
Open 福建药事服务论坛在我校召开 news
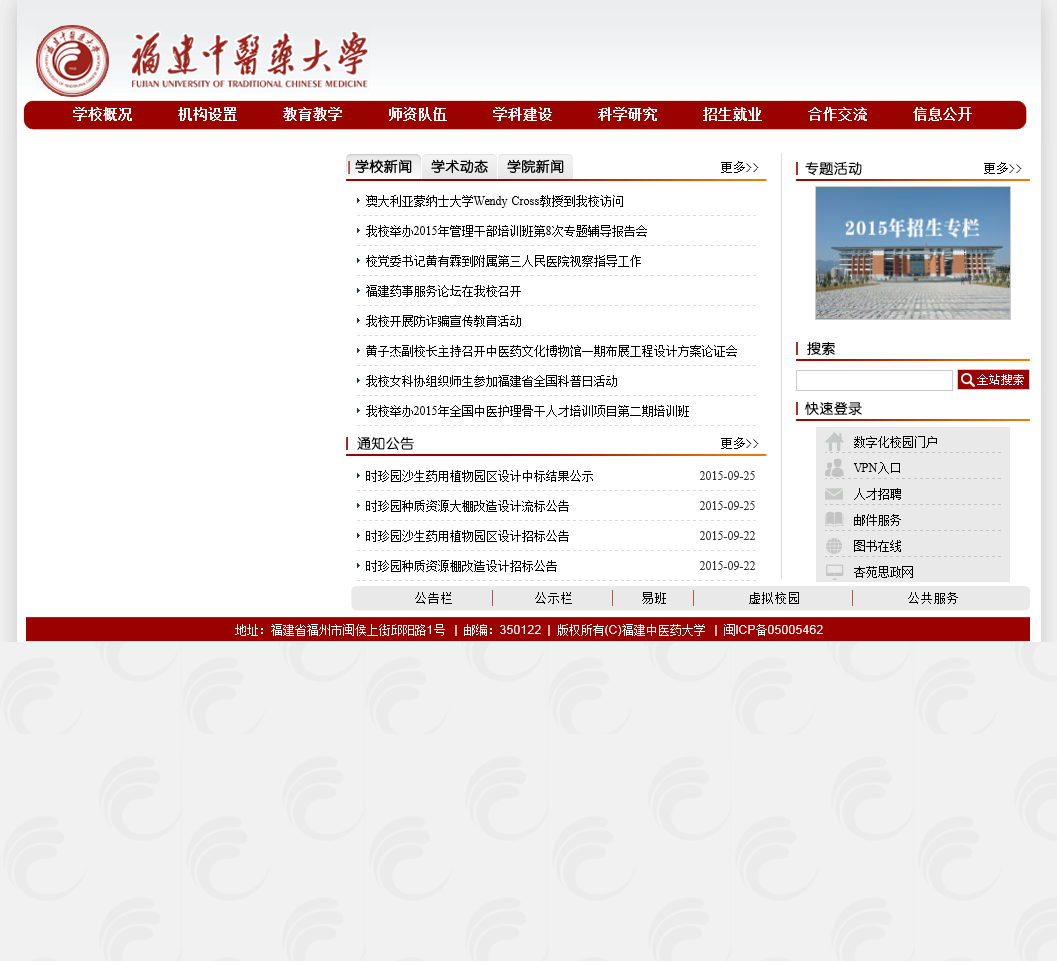[x=443, y=291]
